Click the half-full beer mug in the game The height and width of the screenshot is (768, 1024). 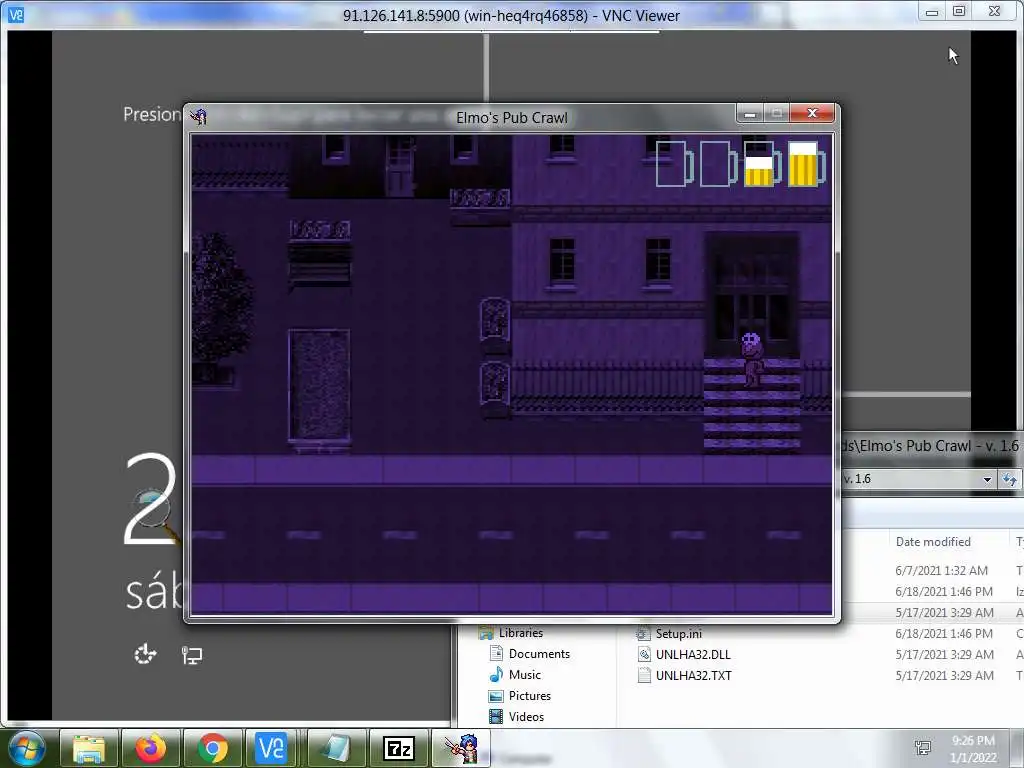pyautogui.click(x=762, y=164)
